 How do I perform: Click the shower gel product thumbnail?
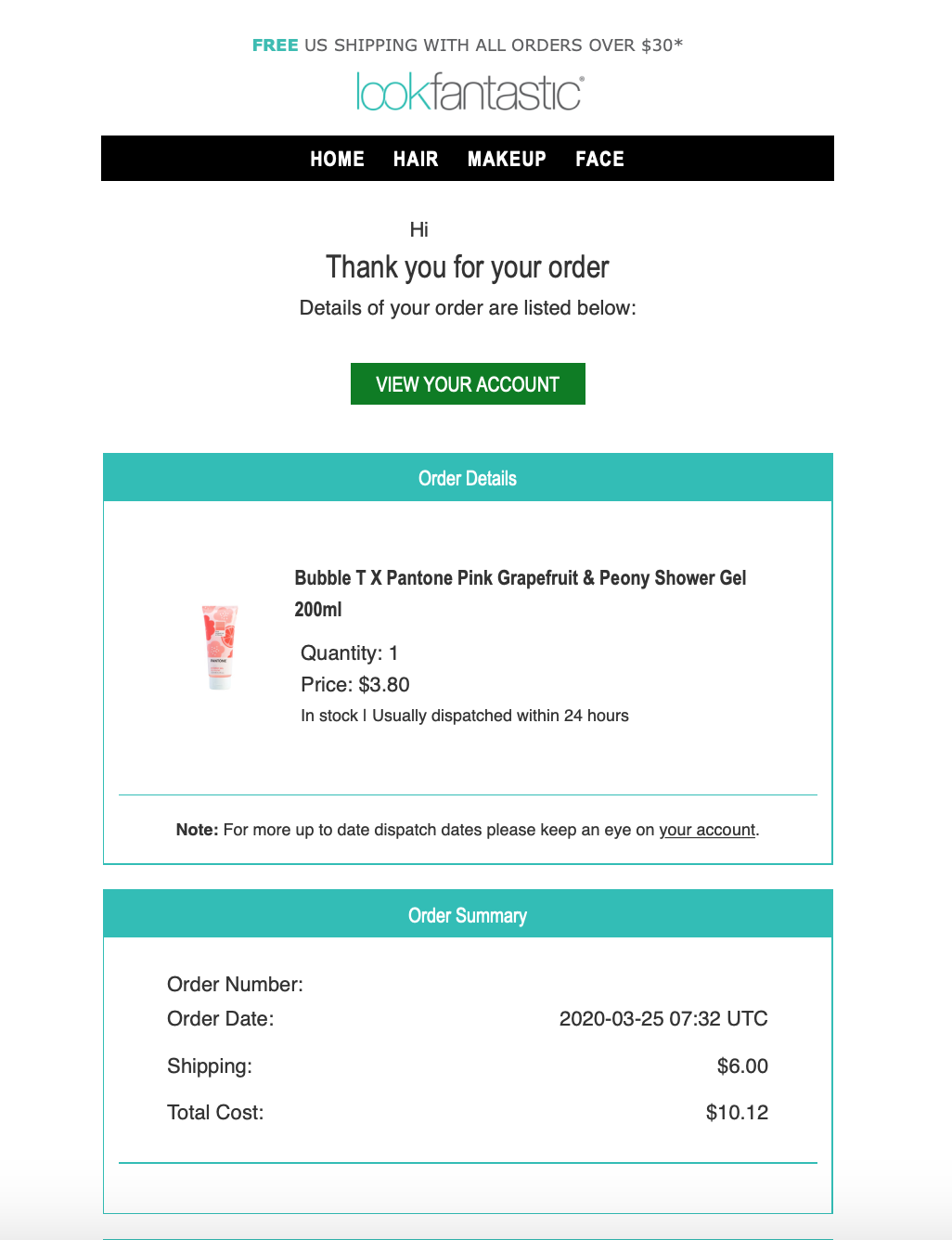[x=220, y=647]
